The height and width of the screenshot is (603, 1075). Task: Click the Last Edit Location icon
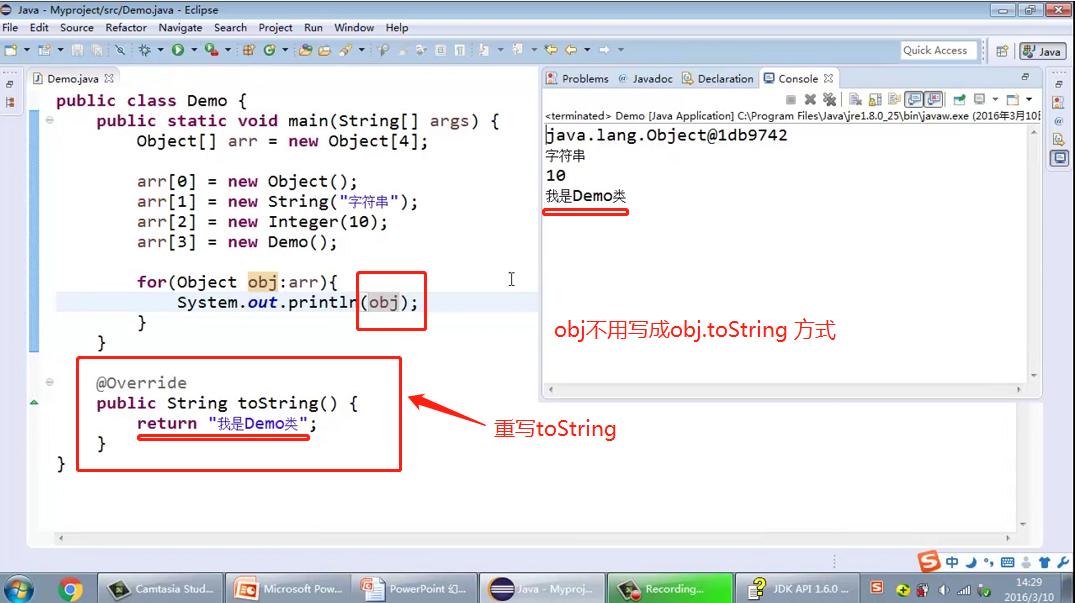(x=551, y=50)
